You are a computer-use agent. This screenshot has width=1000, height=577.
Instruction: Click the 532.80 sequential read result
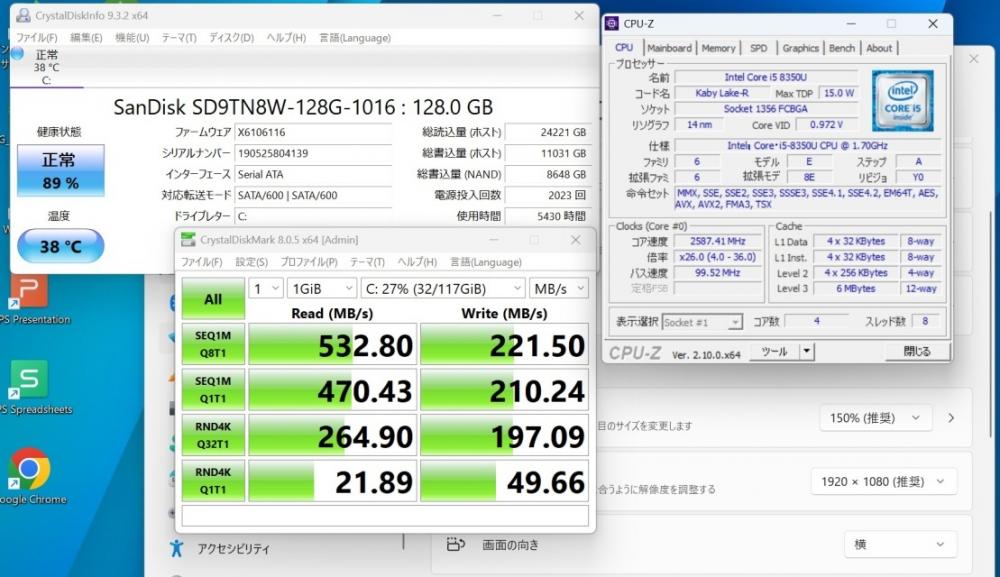click(x=332, y=344)
